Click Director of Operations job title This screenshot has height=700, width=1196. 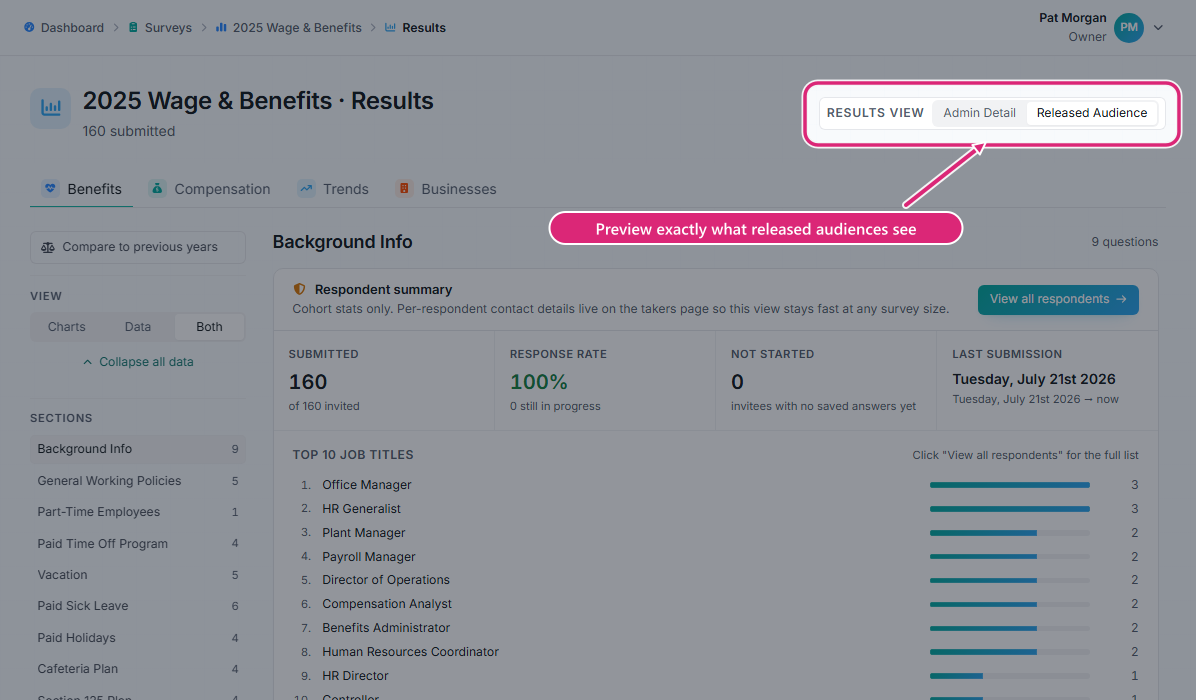(x=385, y=580)
